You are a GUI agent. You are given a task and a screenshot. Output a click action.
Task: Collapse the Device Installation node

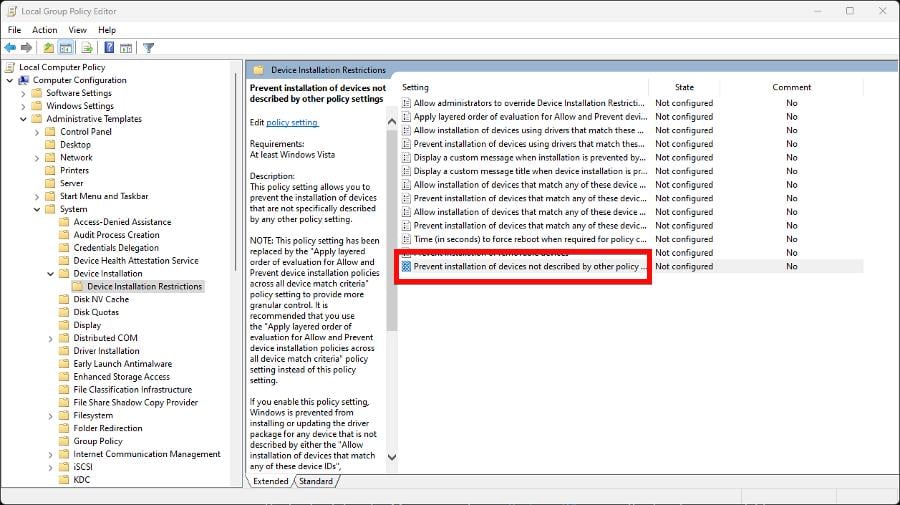click(x=51, y=274)
